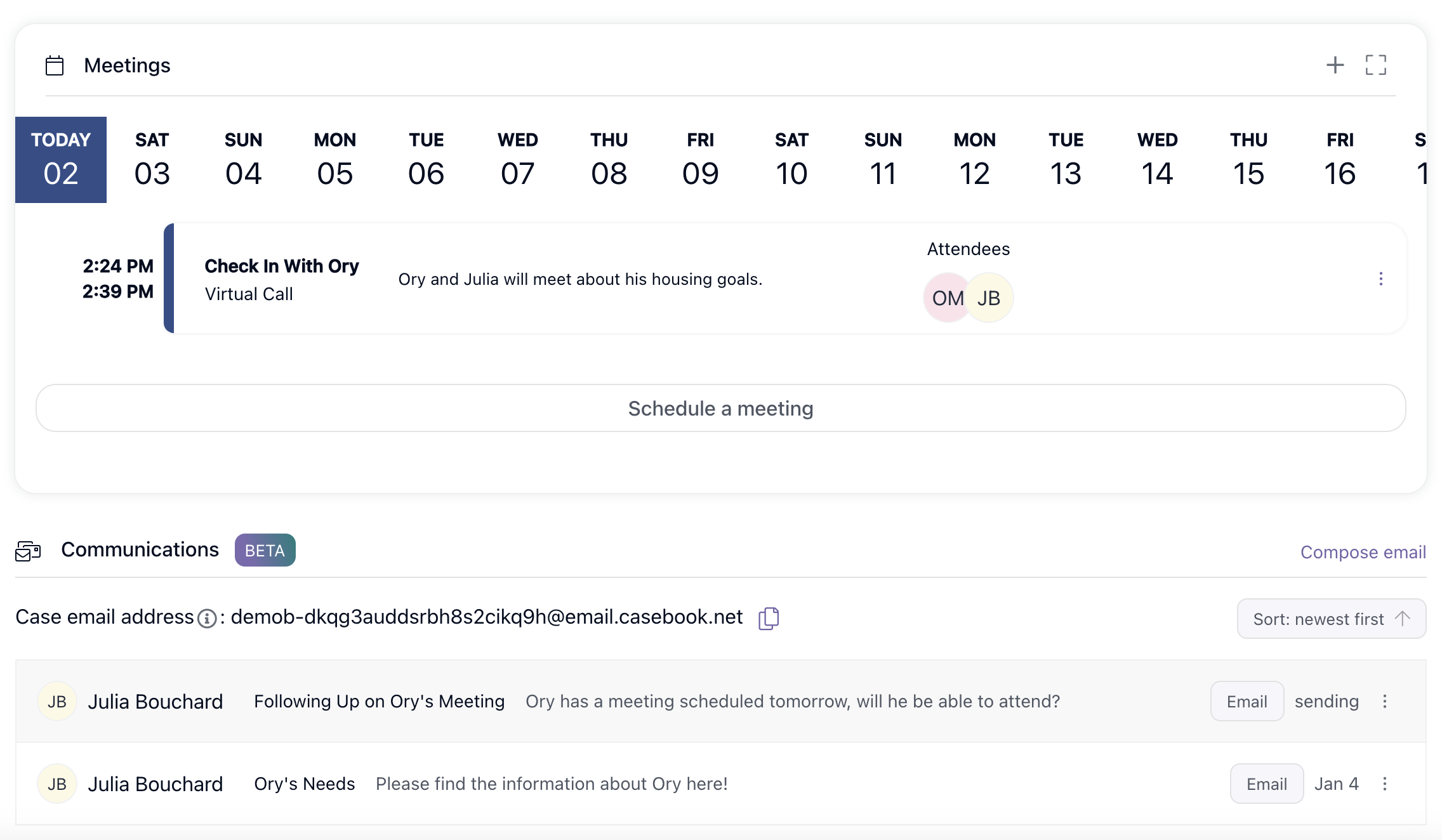Image resolution: width=1442 pixels, height=840 pixels.
Task: Open options for Check In With Ory meeting
Action: [1380, 279]
